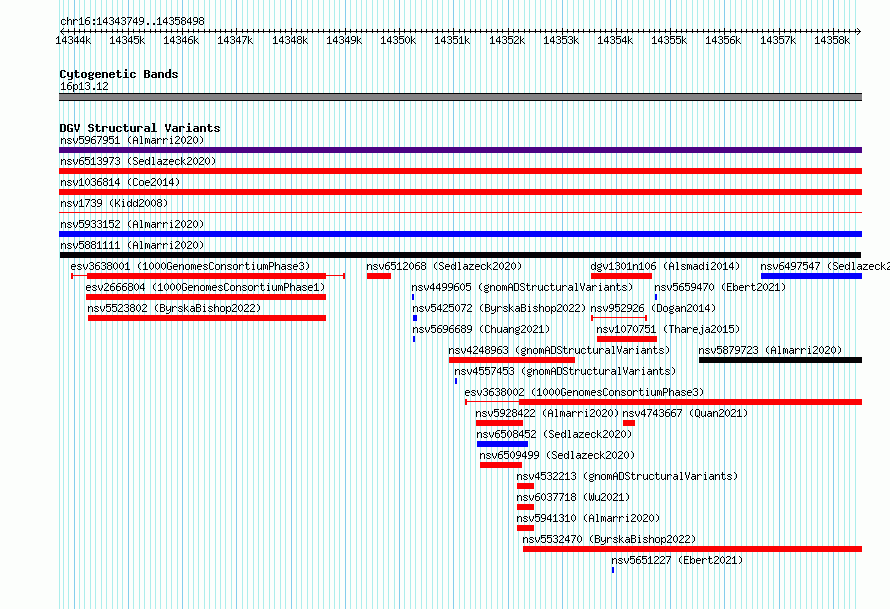Click the blue nsv6508452 variant bar
Image resolution: width=890 pixels, height=609 pixels.
click(502, 444)
